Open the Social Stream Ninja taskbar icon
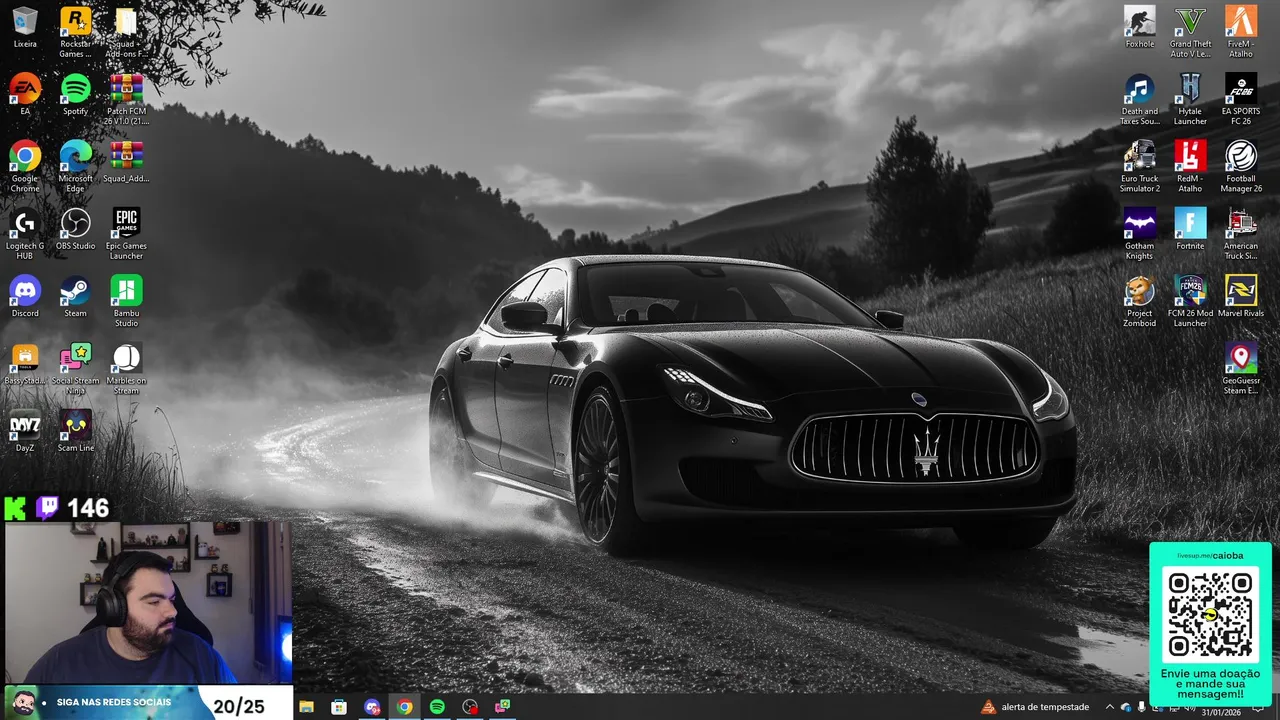Image resolution: width=1280 pixels, height=720 pixels. pos(503,707)
